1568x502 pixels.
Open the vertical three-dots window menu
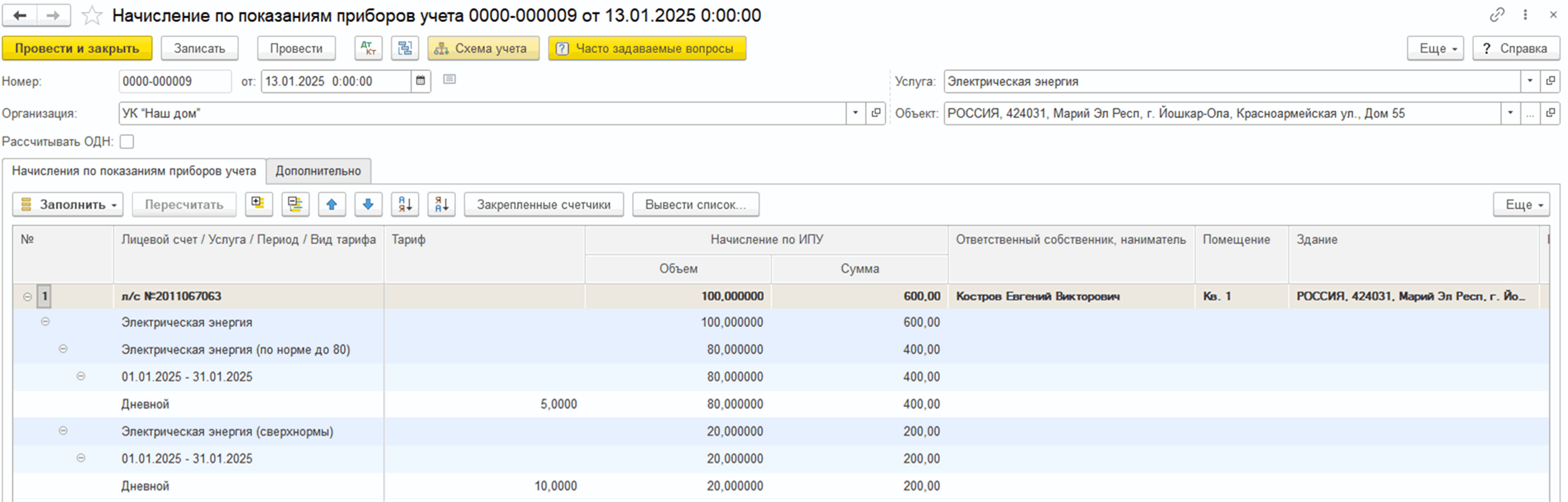coord(1525,15)
